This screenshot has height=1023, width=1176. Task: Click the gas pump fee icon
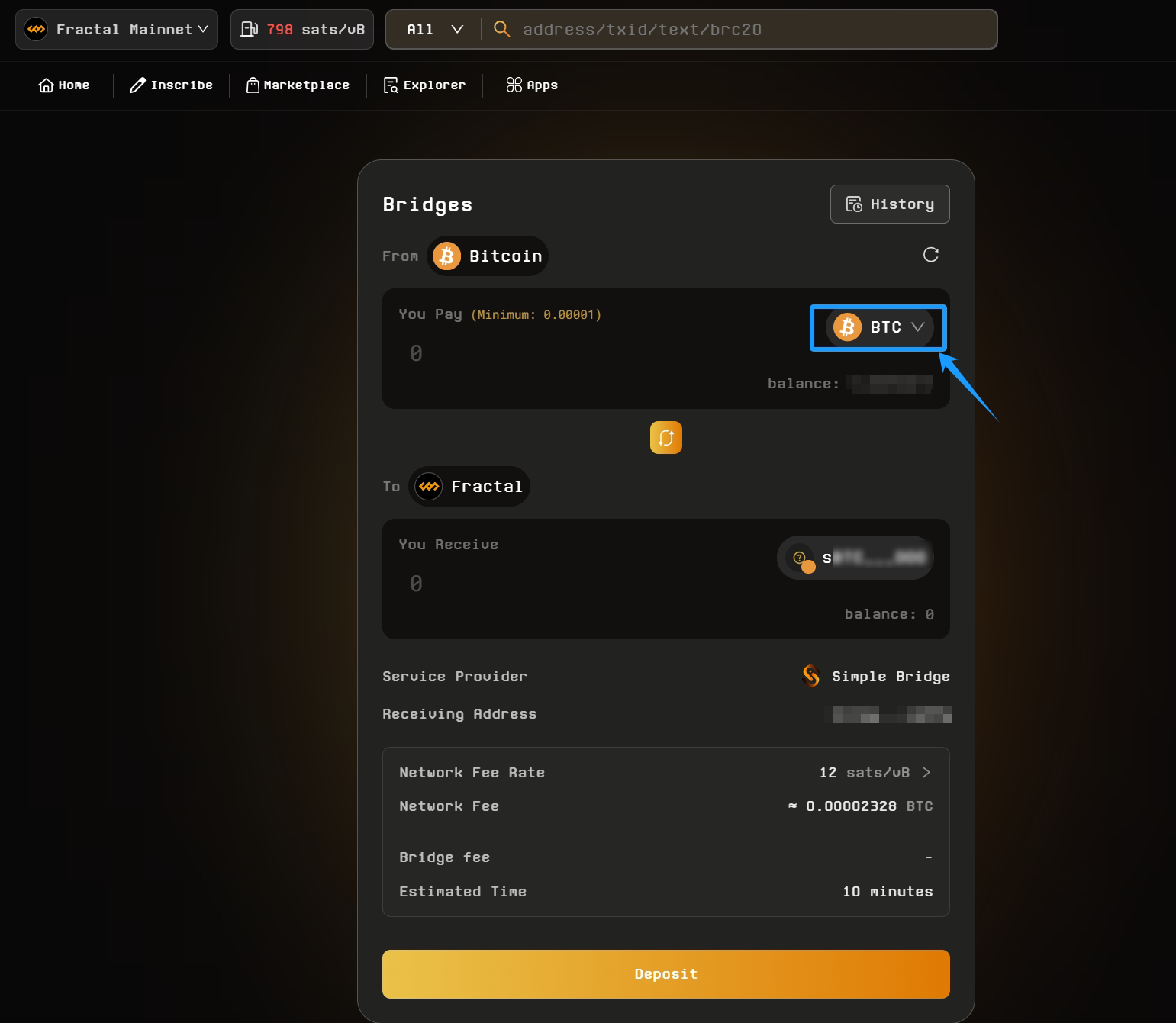click(249, 30)
